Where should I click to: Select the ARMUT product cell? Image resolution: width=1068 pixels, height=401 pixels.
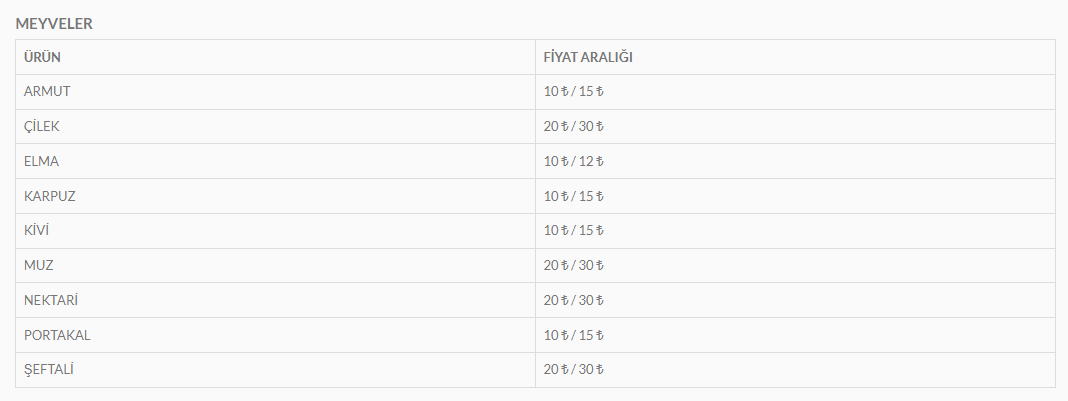[47, 92]
